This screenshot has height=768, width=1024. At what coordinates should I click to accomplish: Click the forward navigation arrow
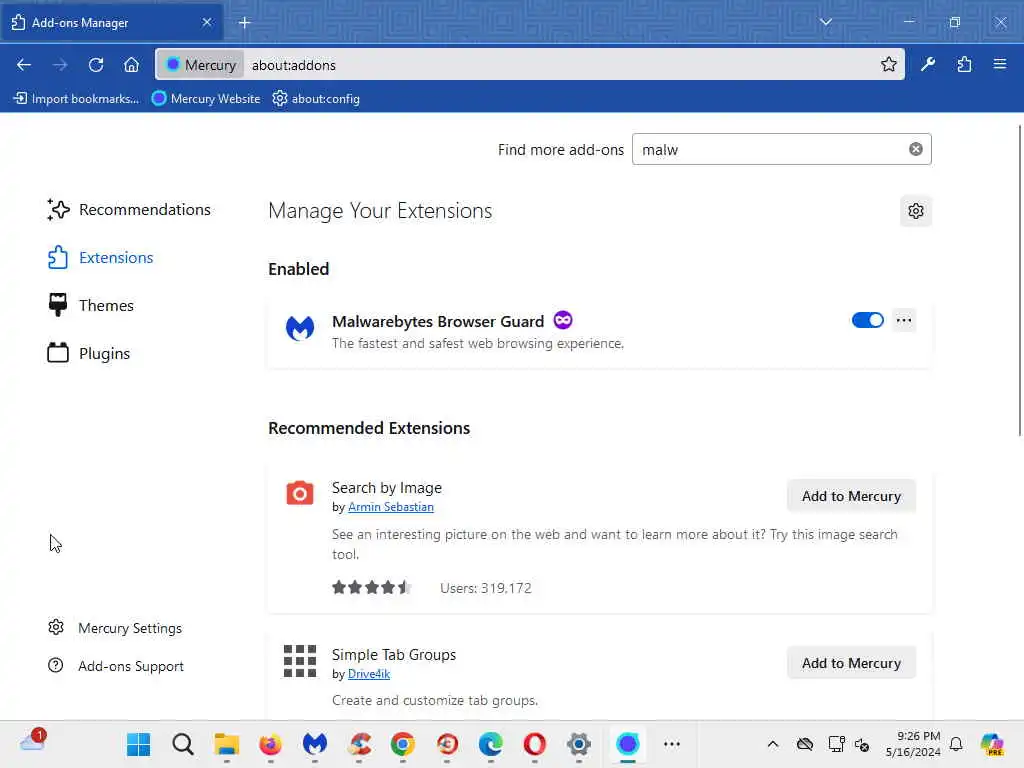coord(60,65)
